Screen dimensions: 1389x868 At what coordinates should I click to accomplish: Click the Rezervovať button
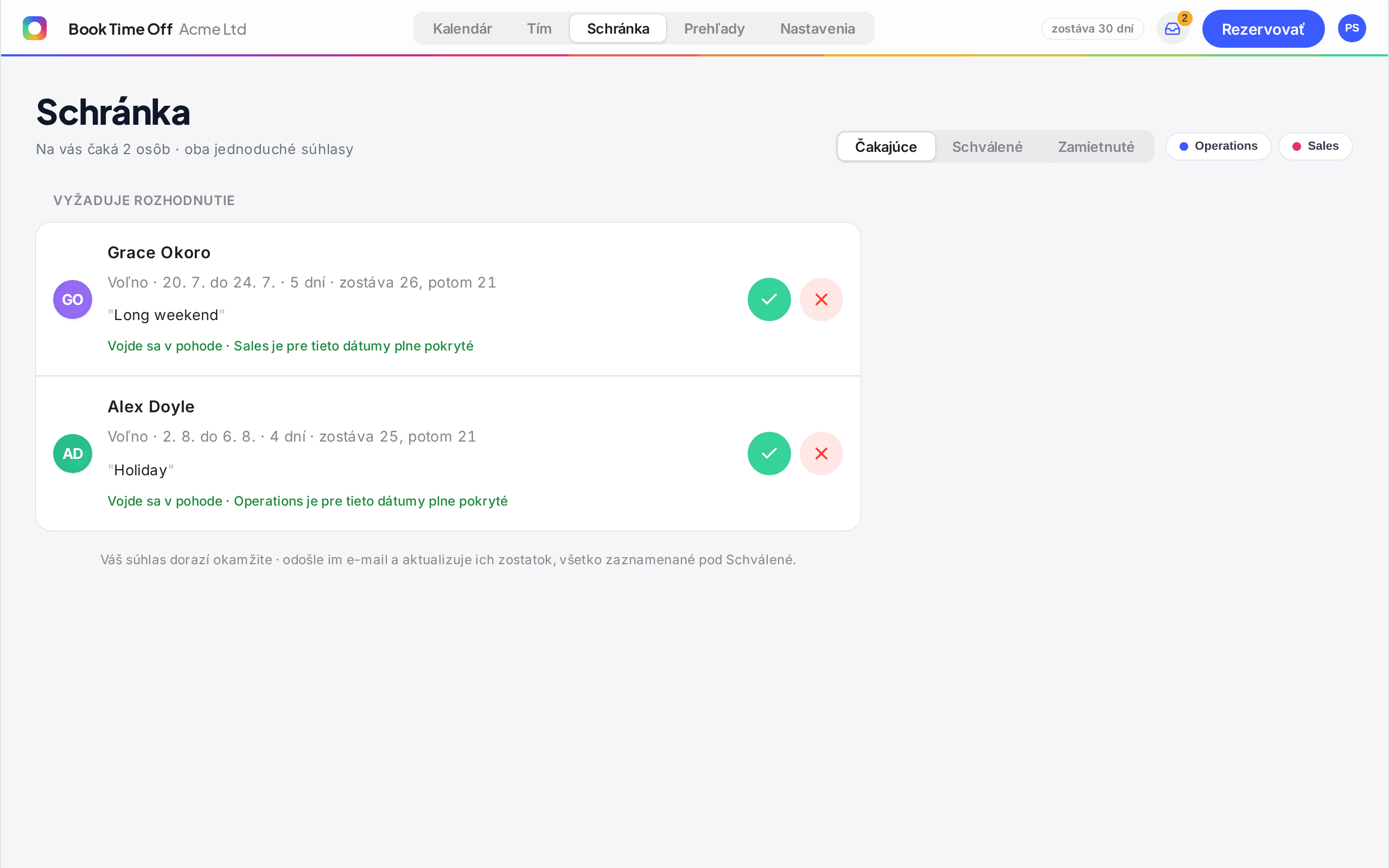pos(1263,29)
